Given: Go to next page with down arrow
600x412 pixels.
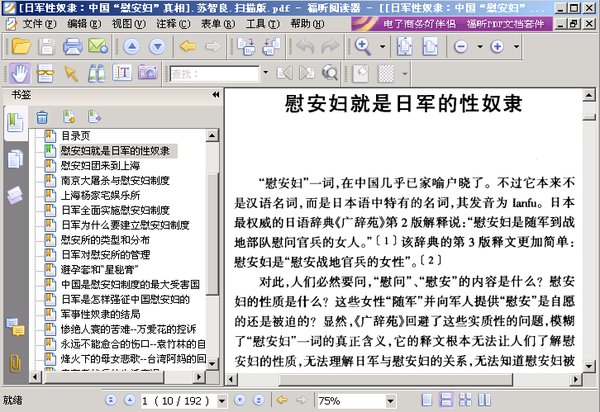Looking at the screenshot, I should [157, 46].
